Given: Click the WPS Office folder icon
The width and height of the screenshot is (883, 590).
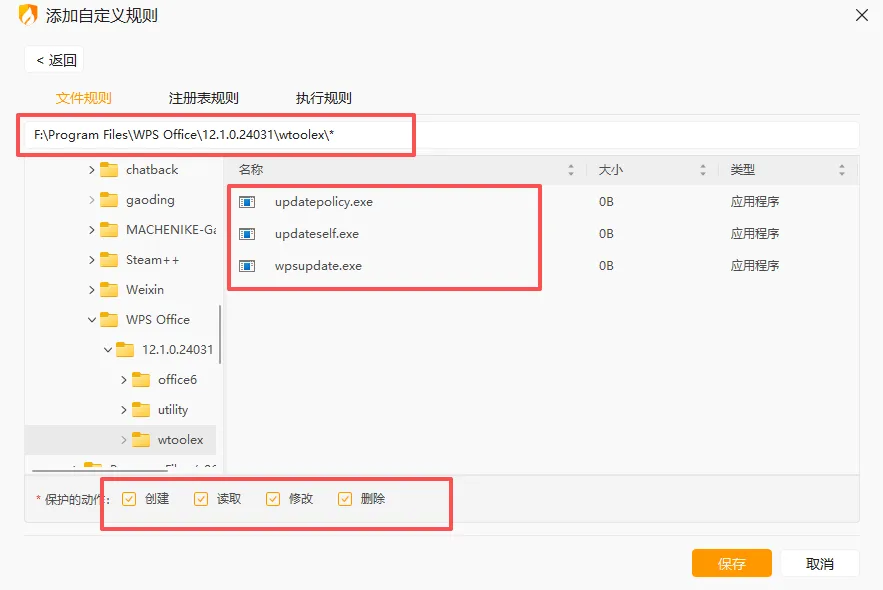Looking at the screenshot, I should coord(109,320).
